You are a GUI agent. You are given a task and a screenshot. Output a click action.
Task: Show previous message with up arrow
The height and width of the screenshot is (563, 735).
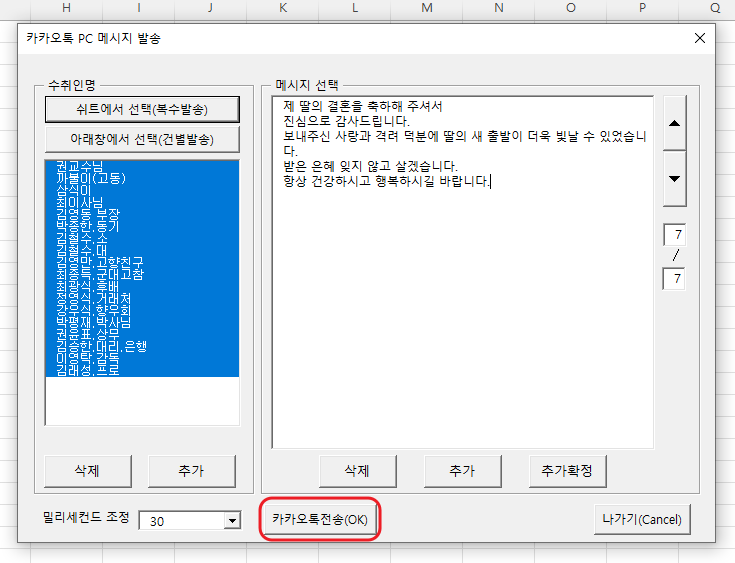coord(675,123)
